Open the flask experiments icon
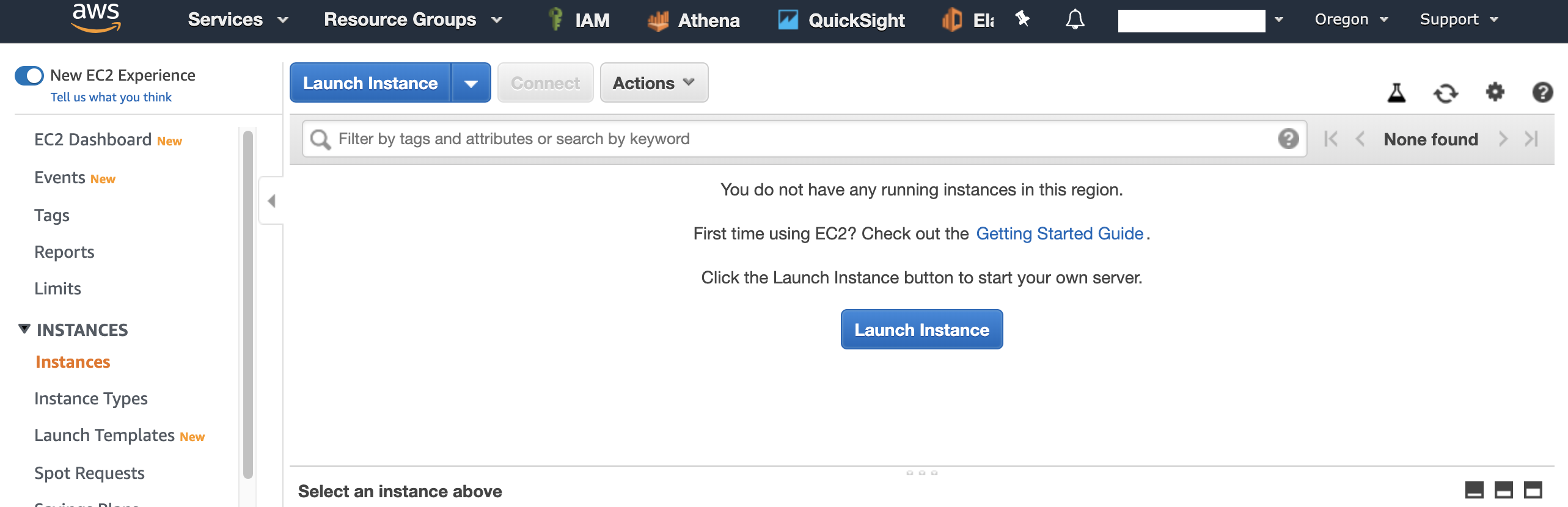The height and width of the screenshot is (507, 1568). click(1396, 93)
